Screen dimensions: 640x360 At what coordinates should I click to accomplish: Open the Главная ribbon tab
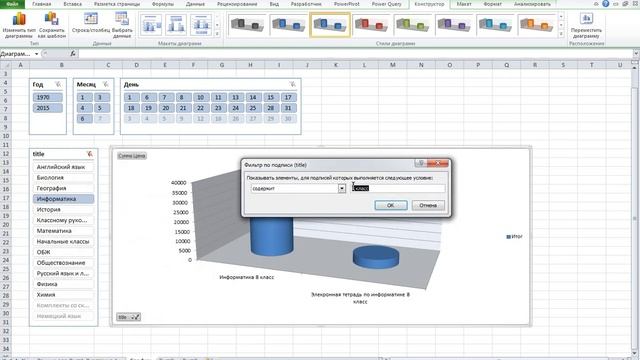(x=42, y=4)
